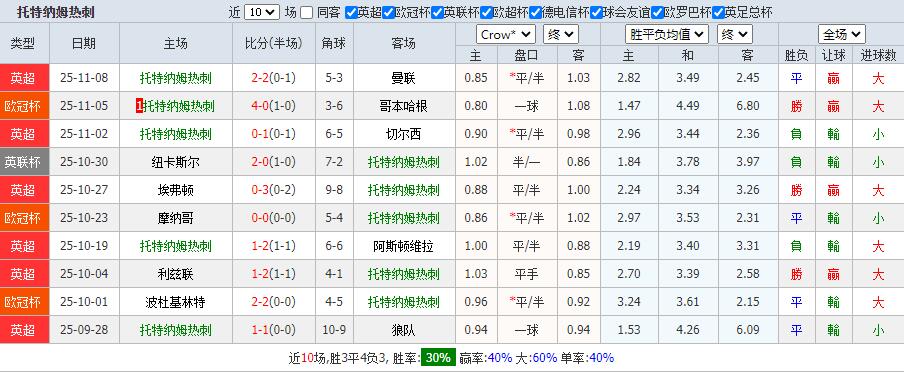Click the date cell 25-10-19
Viewport: 904px width, 372px height.
coord(84,246)
